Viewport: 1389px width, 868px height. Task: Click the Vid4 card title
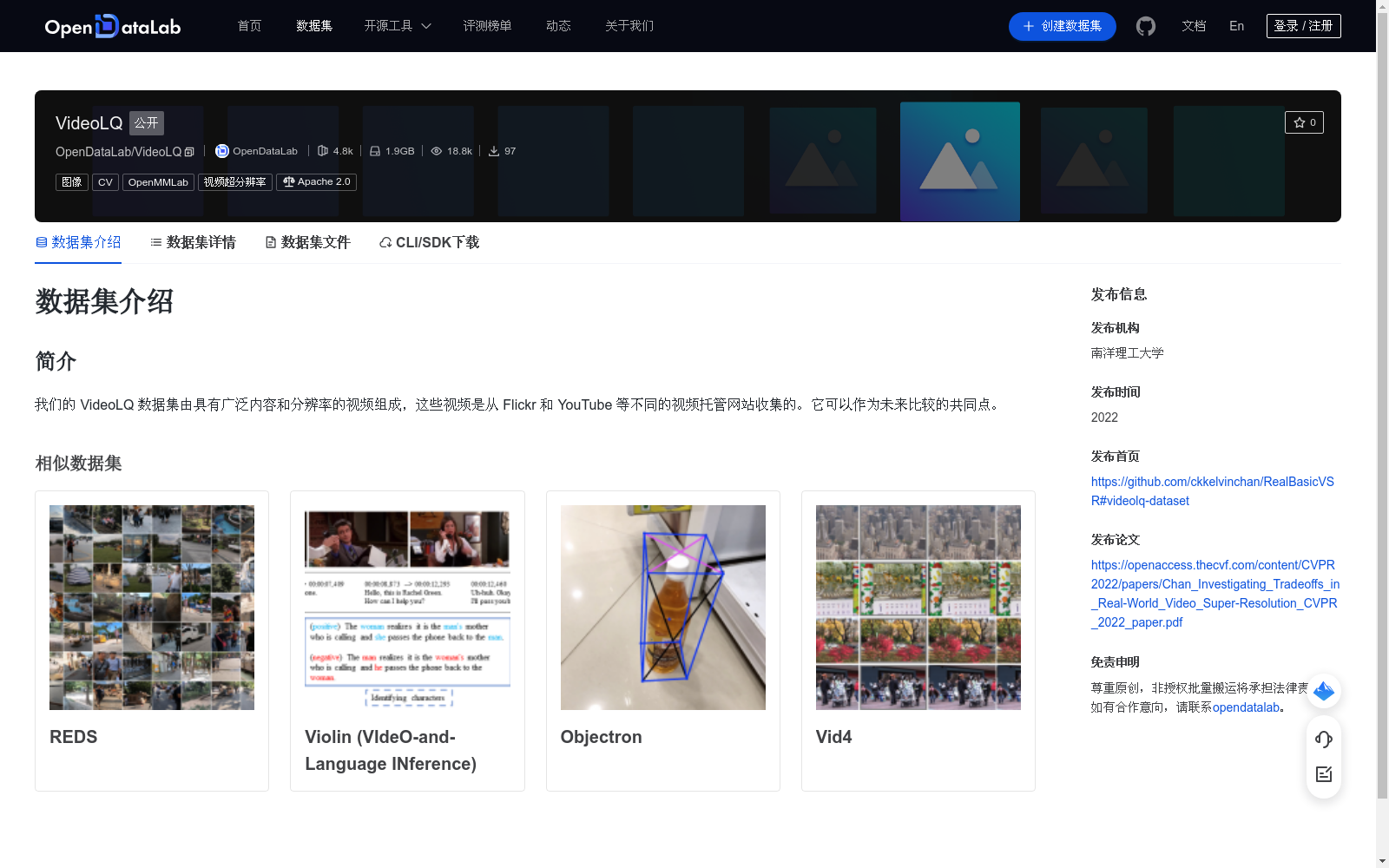coord(833,737)
